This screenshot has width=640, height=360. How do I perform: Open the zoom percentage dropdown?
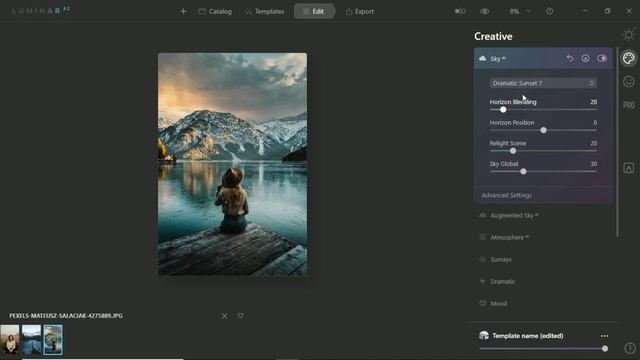coord(520,11)
